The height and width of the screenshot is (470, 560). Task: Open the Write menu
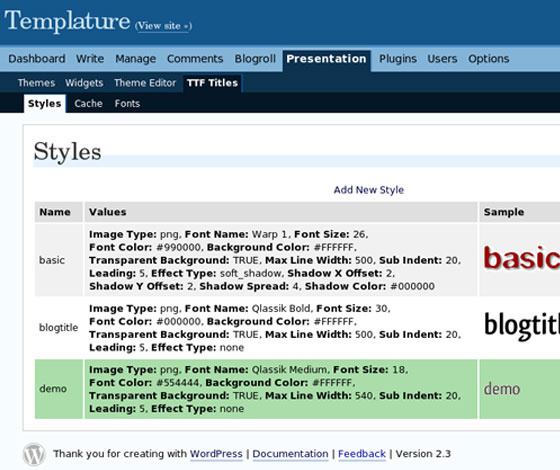[x=90, y=59]
